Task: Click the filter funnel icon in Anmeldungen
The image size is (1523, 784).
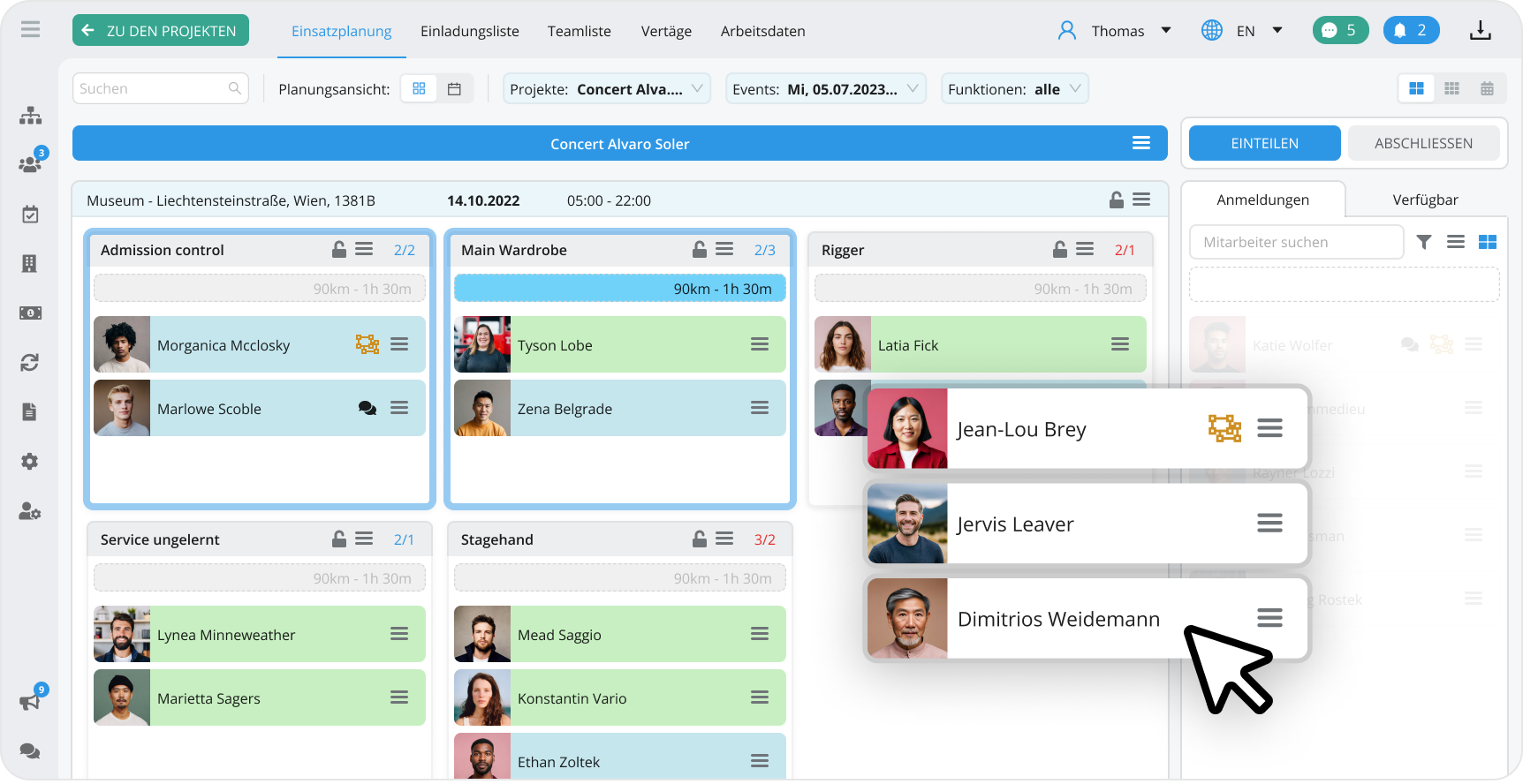Action: [1424, 242]
